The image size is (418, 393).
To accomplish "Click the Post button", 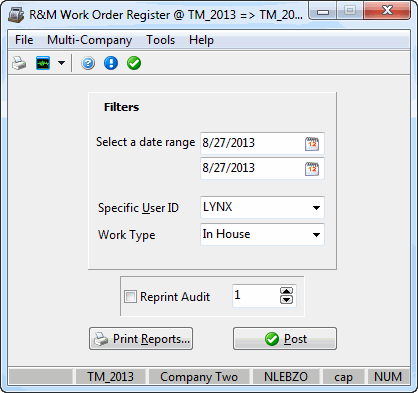I will click(x=285, y=339).
